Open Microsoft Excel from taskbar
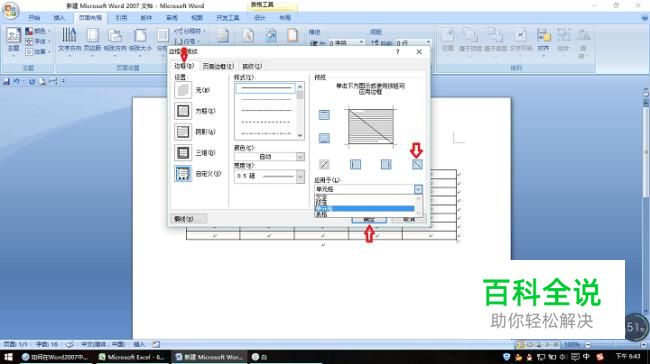 [132, 357]
